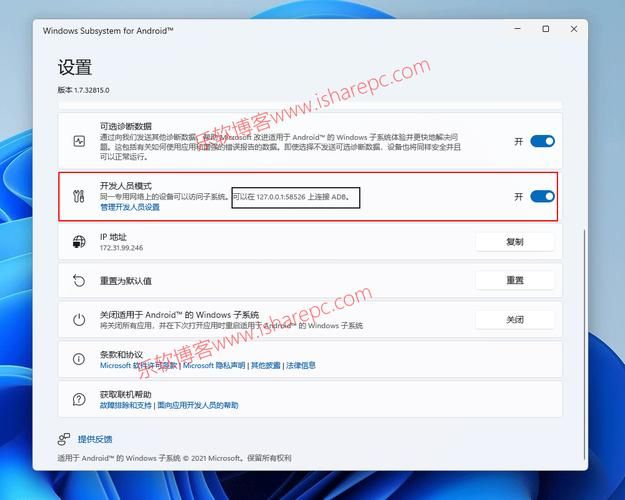Click the terms and agreements info icon

[79, 360]
